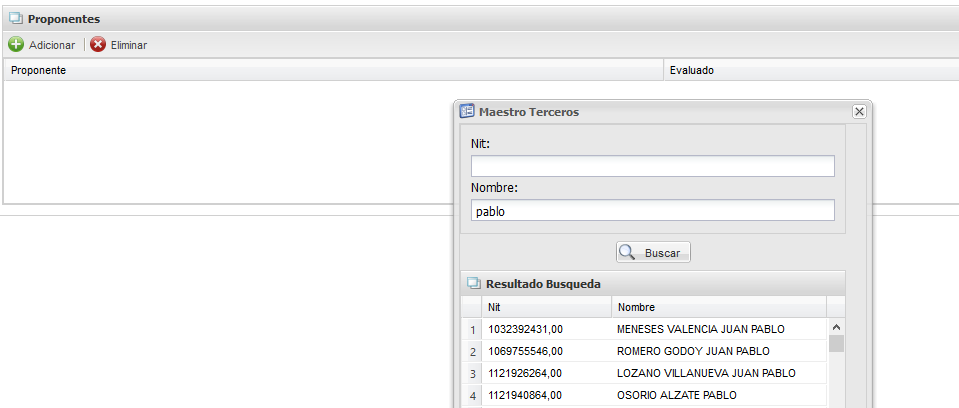
Task: Click the results scrollbar up arrow
Action: point(836,326)
